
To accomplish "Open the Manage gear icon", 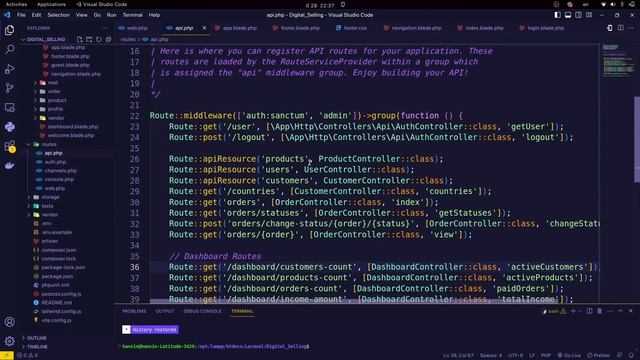I will point(9,341).
